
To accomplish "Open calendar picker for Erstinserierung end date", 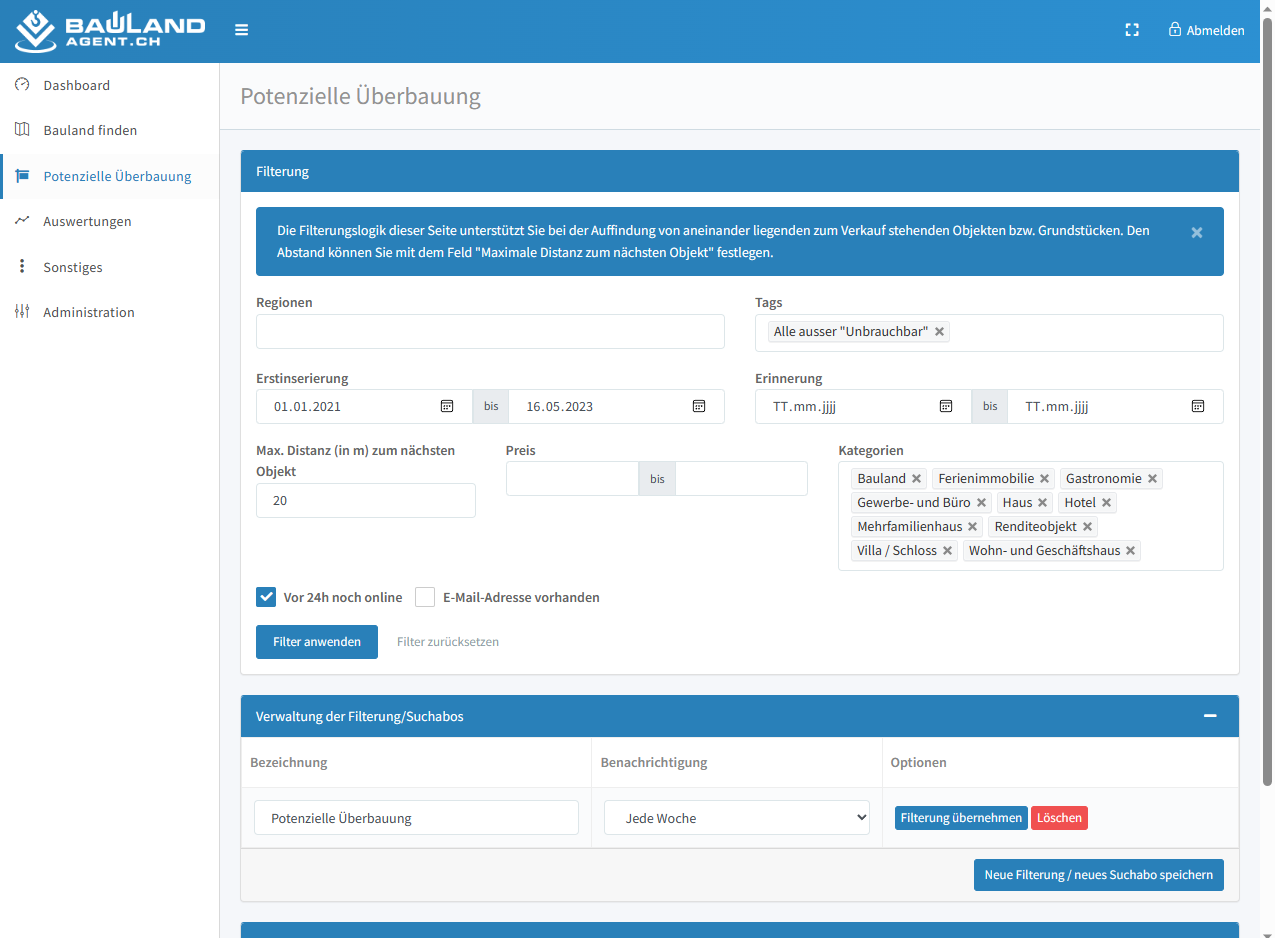I will [x=699, y=406].
